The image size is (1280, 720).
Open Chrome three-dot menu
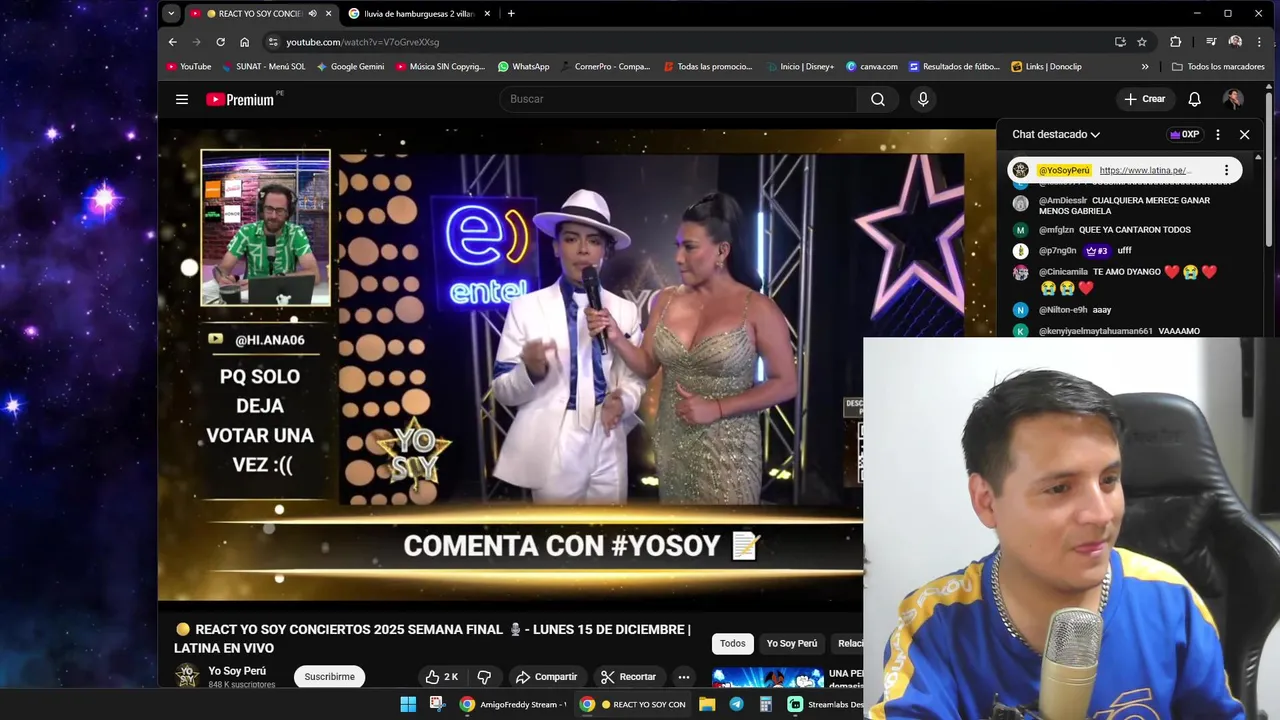point(1259,42)
